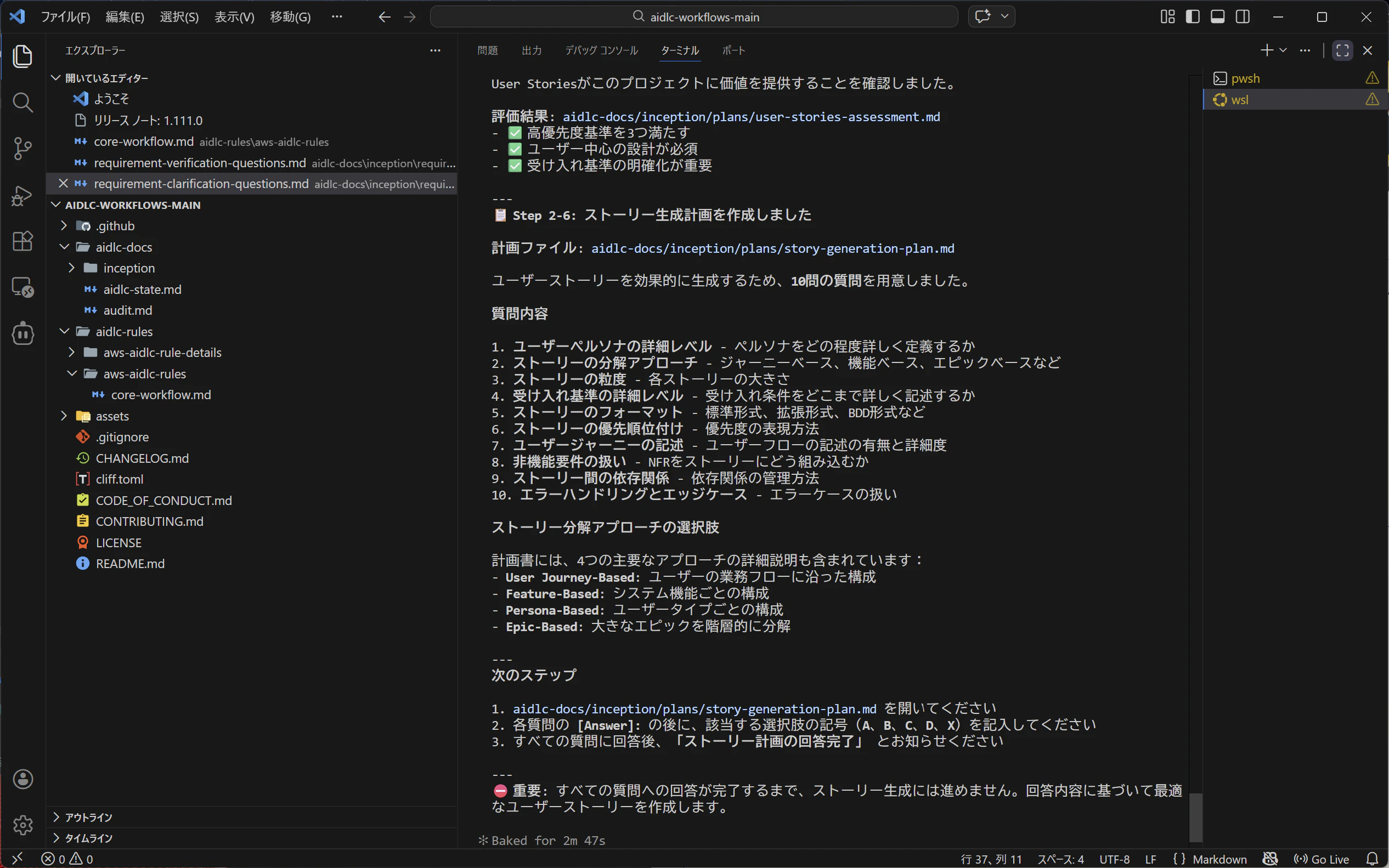Screen dimensions: 1389x868
Task: Open the 計画ファイル story-generation-plan.md link
Action: 772,248
